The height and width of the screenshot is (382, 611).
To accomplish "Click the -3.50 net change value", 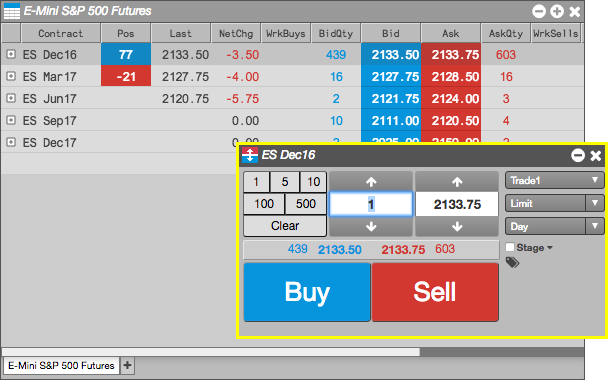I will tap(242, 55).
